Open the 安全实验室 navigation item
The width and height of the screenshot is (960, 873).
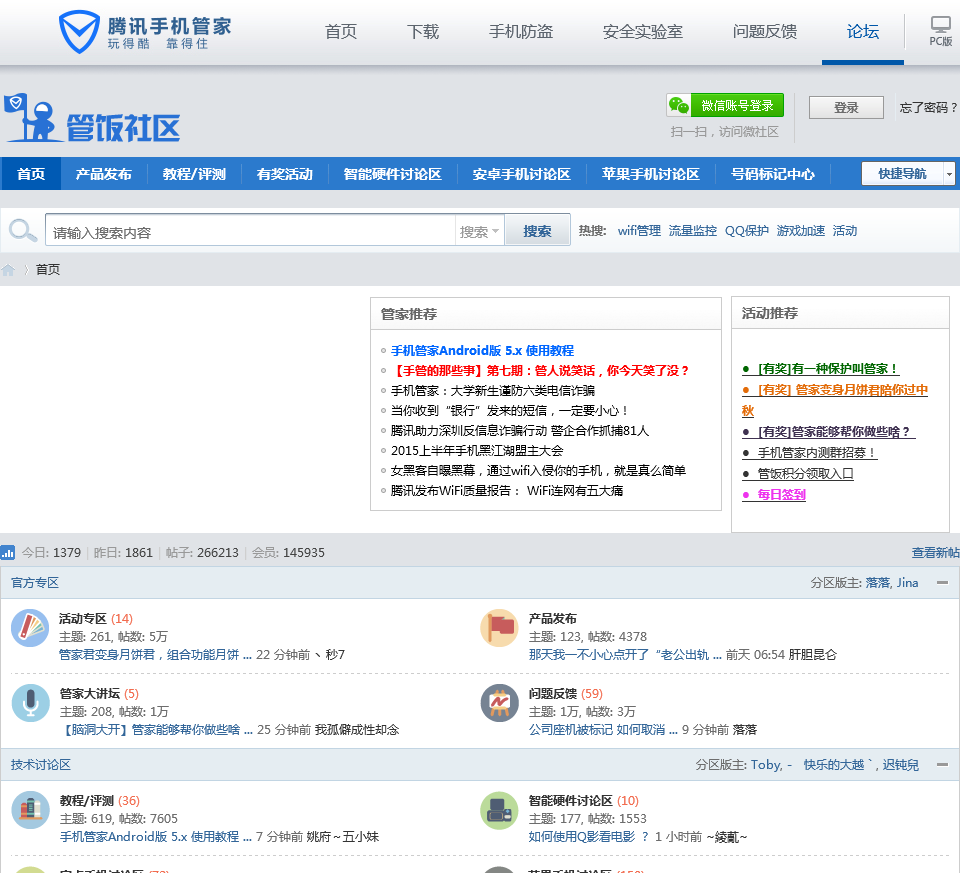[x=643, y=32]
